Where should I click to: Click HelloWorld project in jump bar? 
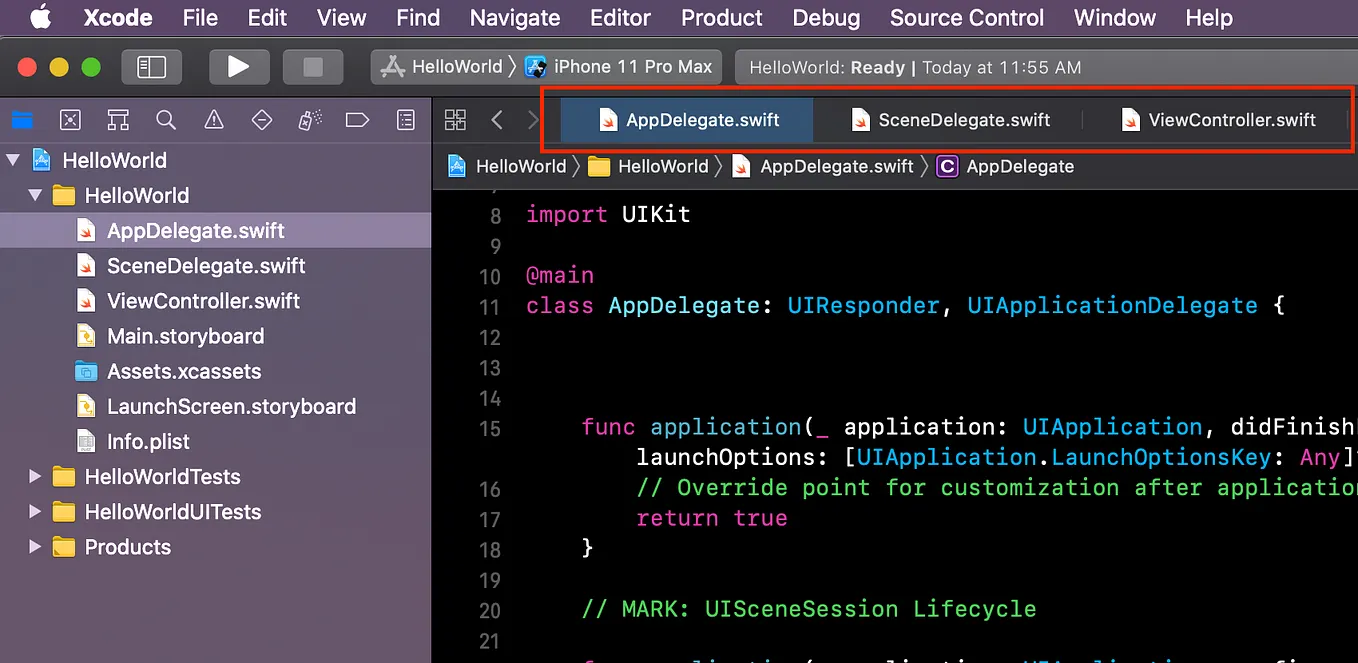[507, 167]
